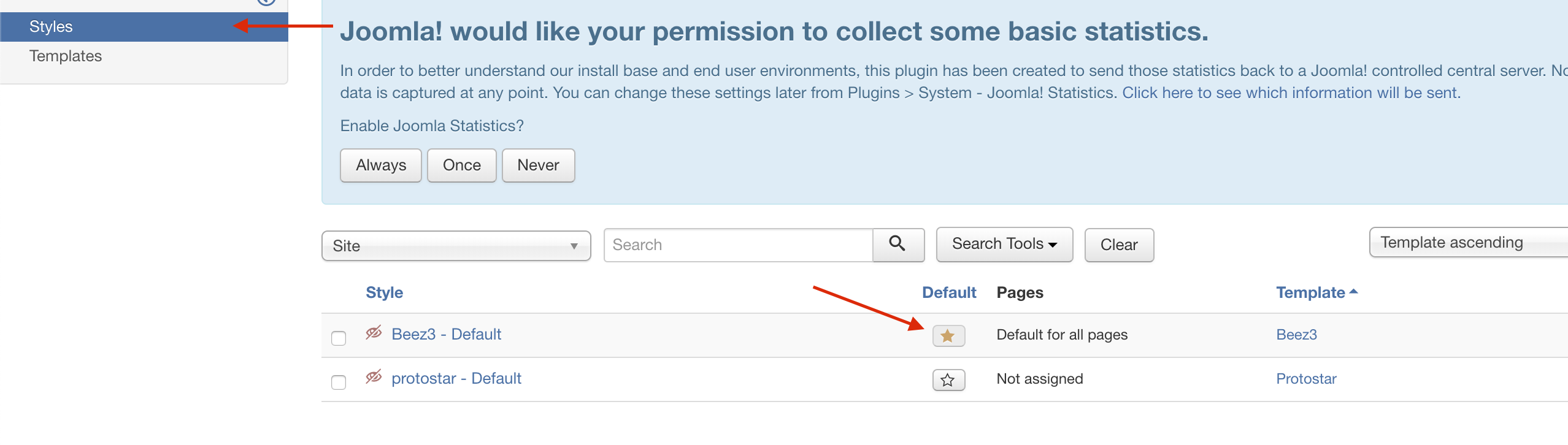Click the search magnifier icon button
Screen dimensions: 1568x445
[897, 245]
